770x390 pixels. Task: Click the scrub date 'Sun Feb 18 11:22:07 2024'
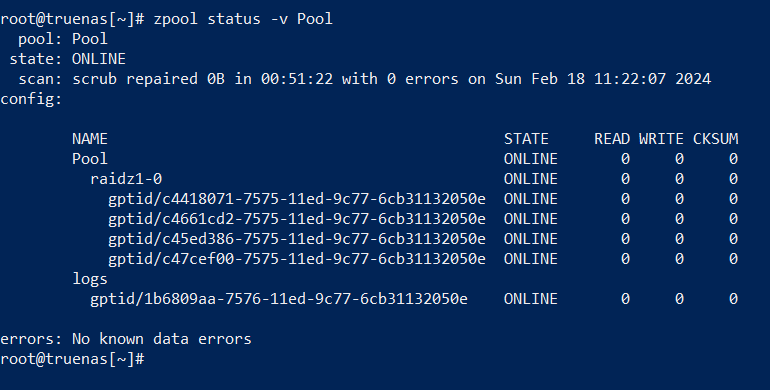603,79
